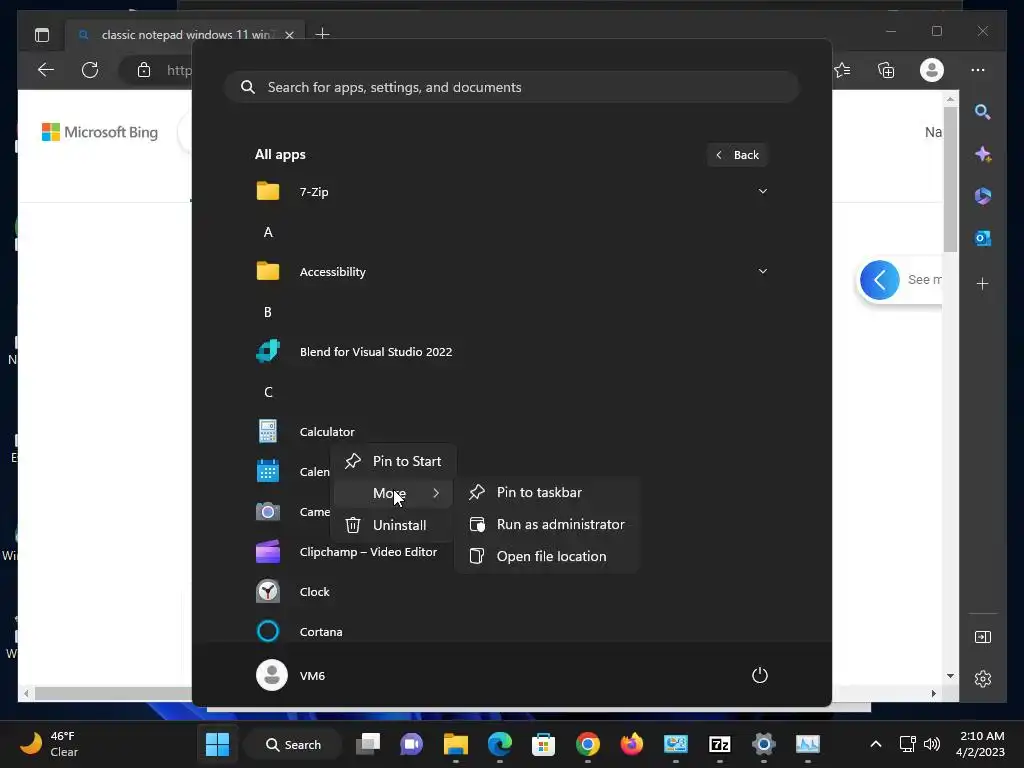Open File Explorer from the taskbar
Image resolution: width=1024 pixels, height=768 pixels.
point(456,744)
